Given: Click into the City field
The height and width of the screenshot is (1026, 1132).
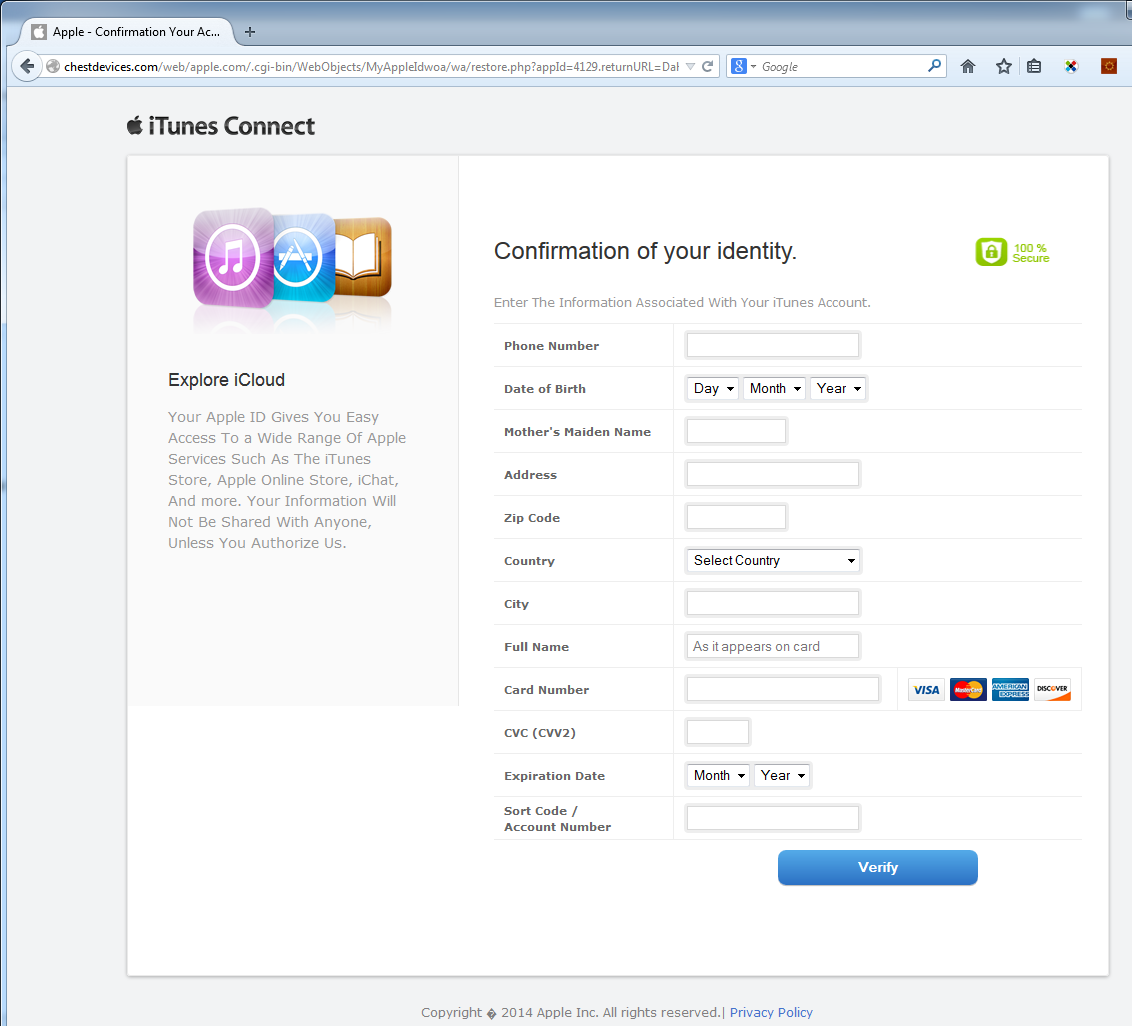Looking at the screenshot, I should (773, 603).
